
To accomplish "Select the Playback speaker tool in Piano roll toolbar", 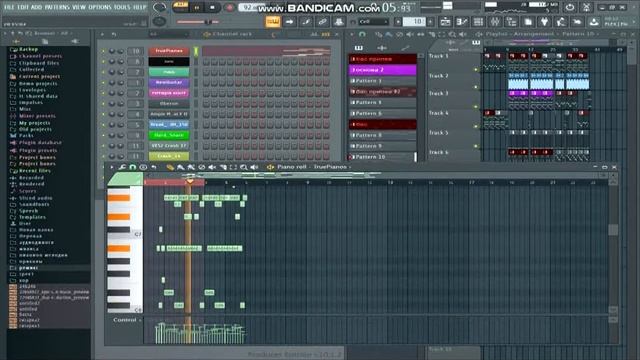I will coord(254,167).
